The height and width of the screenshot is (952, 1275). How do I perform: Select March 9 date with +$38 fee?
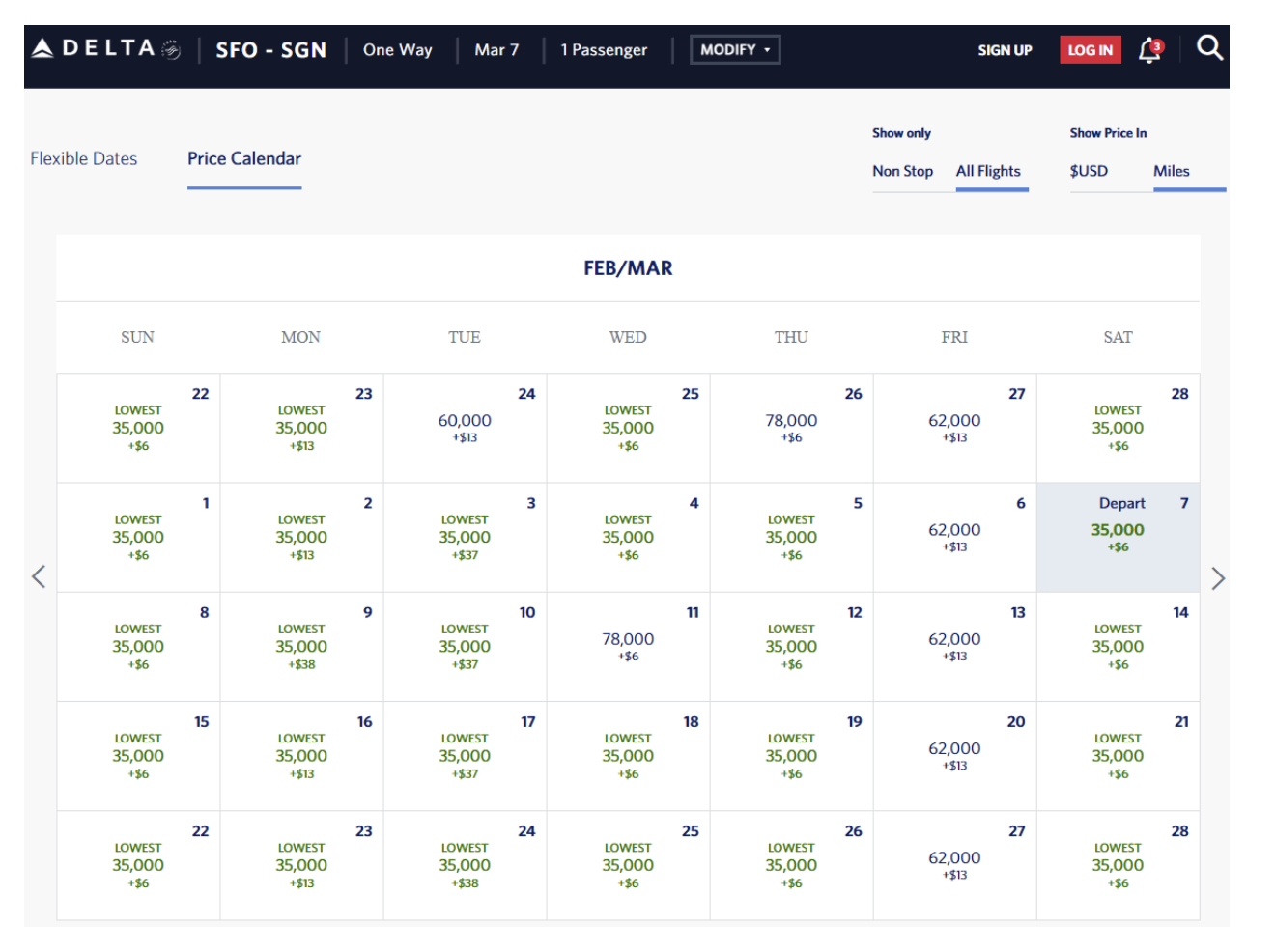[x=301, y=646]
